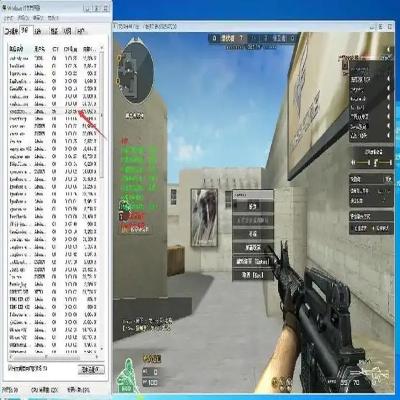Image resolution: width=400 pixels, height=400 pixels.
Task: Click the poster on the distant wall
Action: pyautogui.click(x=204, y=217)
